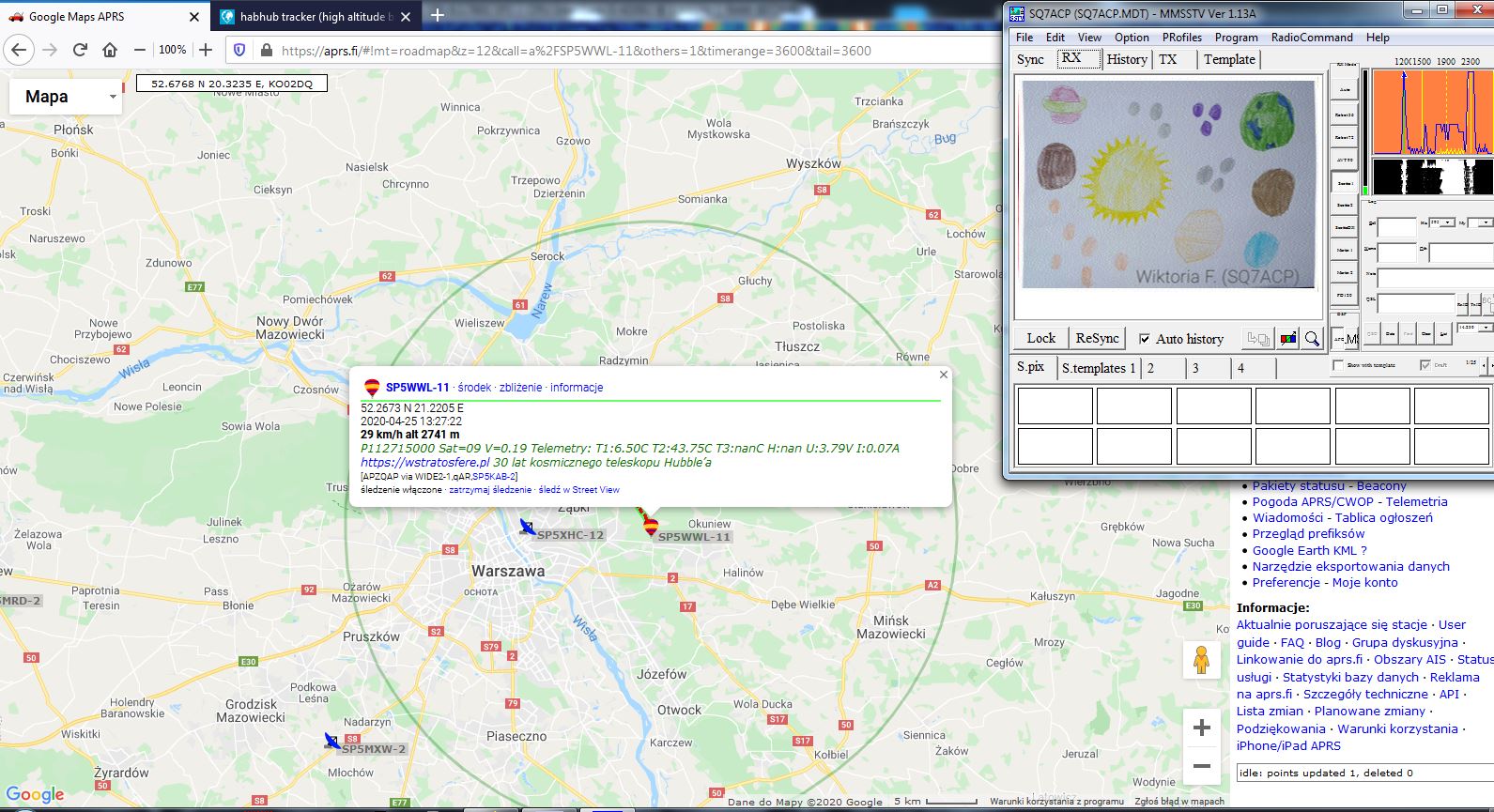Click the orange MMSSTV spectrum display
1494x812 pixels.
point(1431,112)
